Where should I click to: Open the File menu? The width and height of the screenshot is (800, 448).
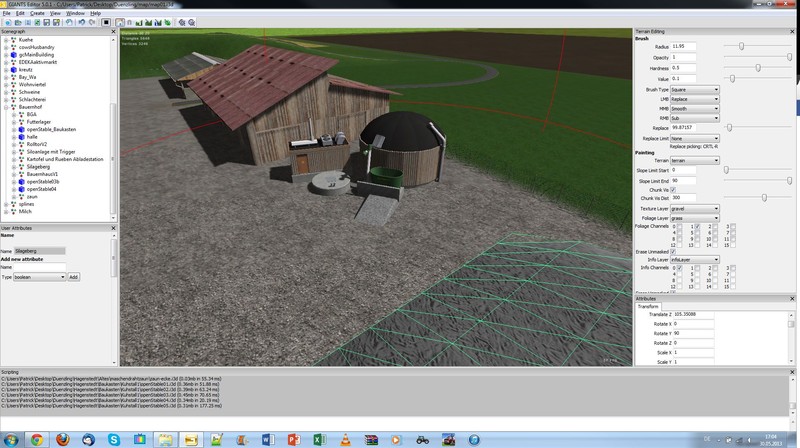pos(6,13)
